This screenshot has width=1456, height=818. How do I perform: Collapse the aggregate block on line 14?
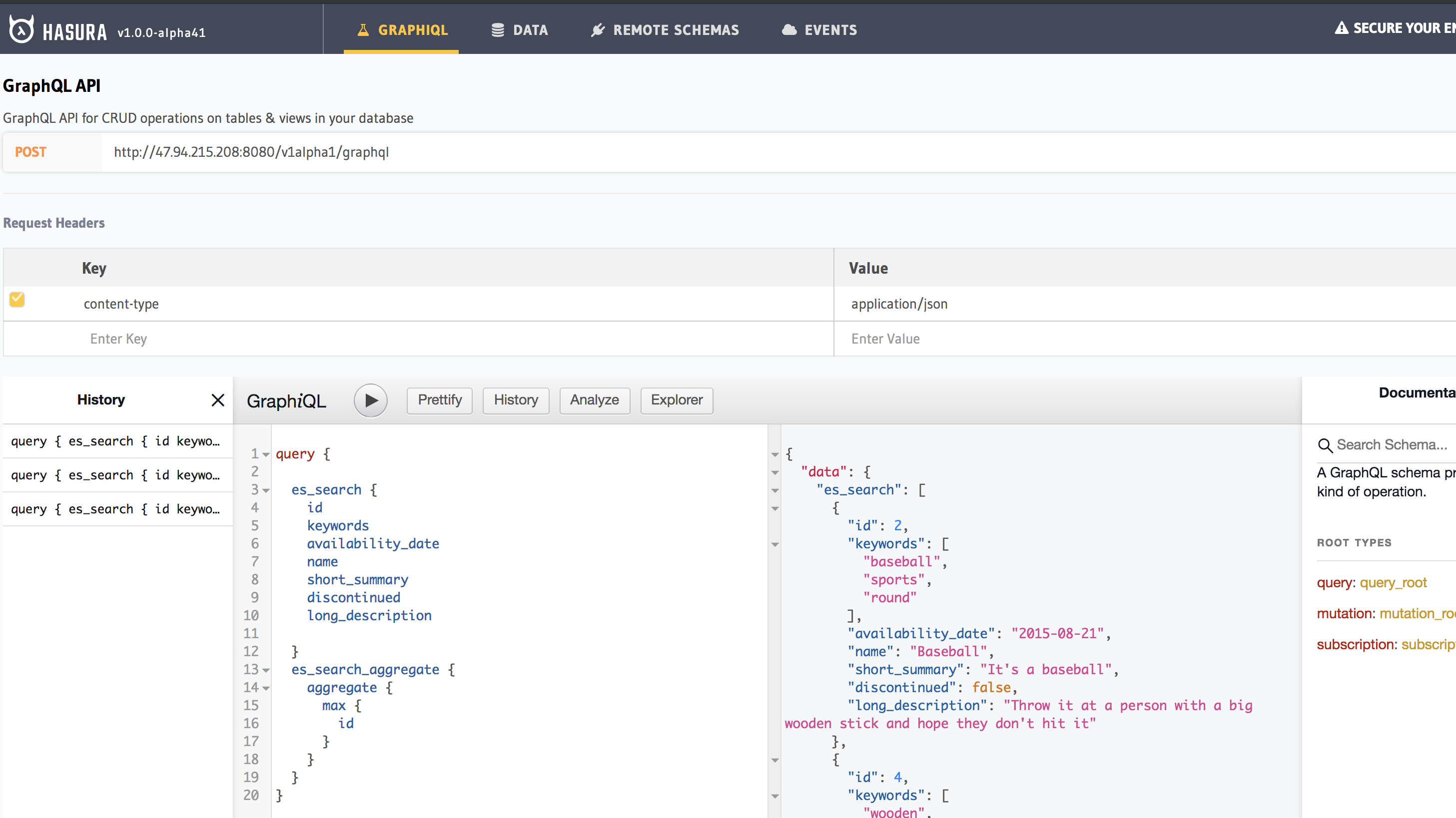[x=266, y=688]
